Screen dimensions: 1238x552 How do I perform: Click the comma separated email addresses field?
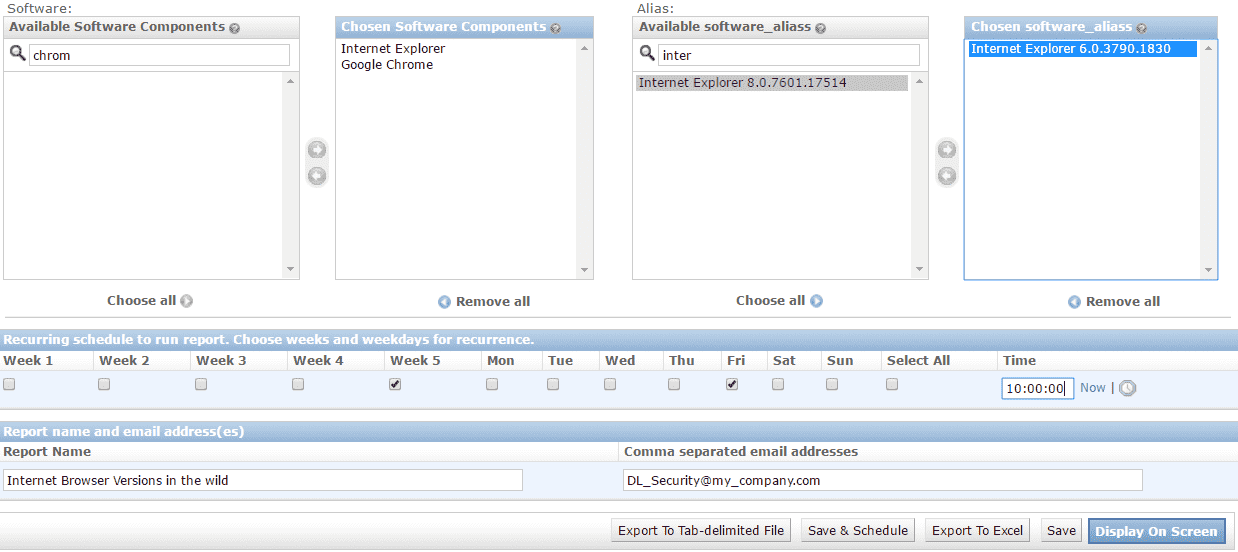point(882,481)
